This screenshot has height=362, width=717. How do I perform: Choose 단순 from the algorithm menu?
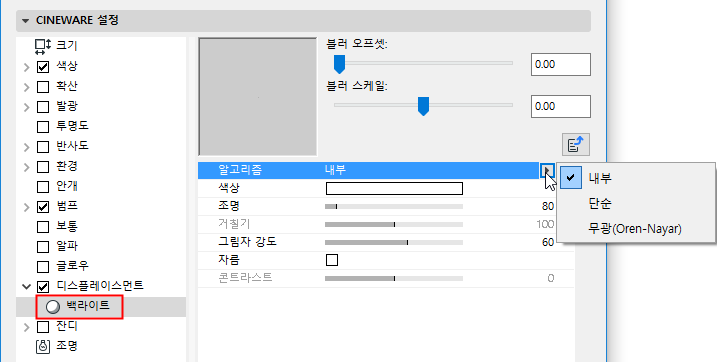tap(636, 203)
